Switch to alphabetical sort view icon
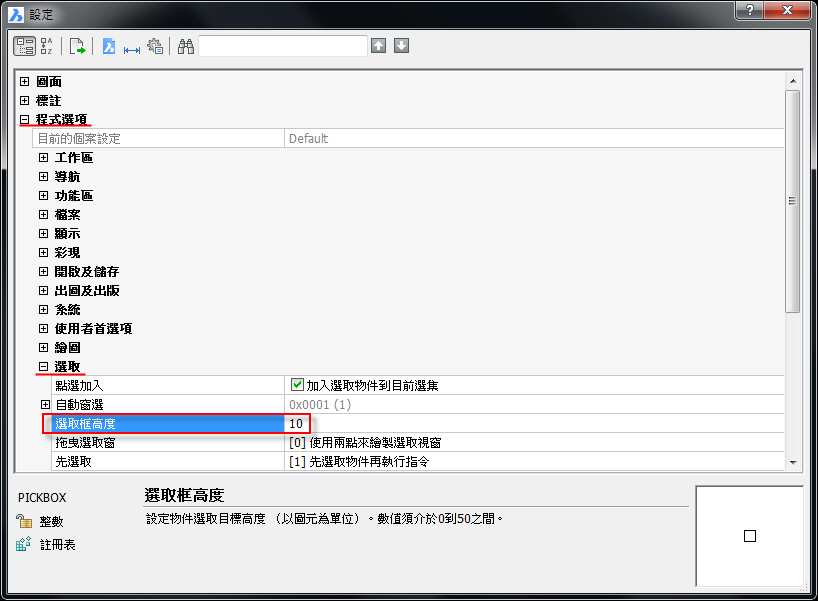The height and width of the screenshot is (601, 818). 46,46
